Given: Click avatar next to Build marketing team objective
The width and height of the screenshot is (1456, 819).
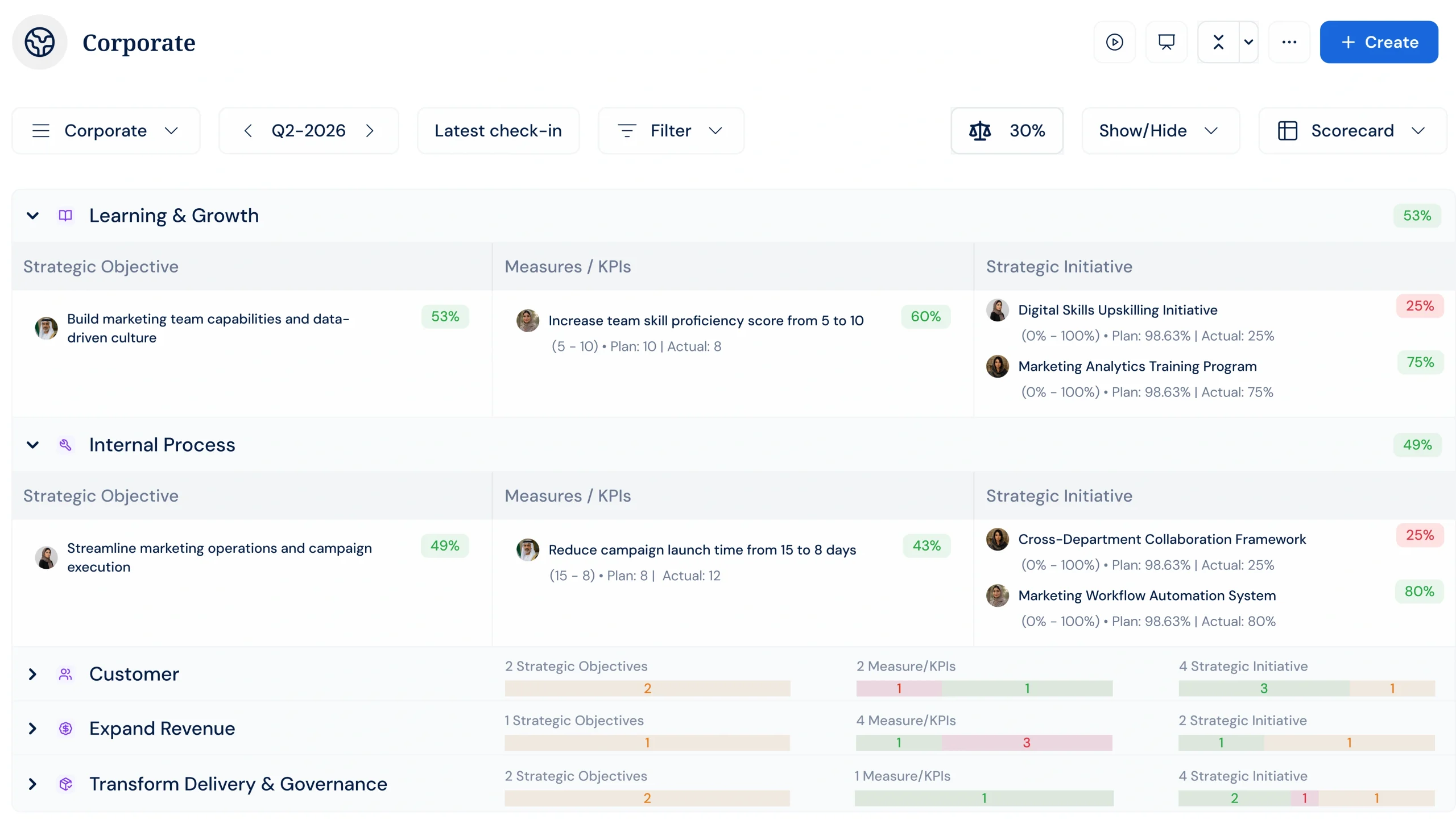Looking at the screenshot, I should click(x=46, y=328).
